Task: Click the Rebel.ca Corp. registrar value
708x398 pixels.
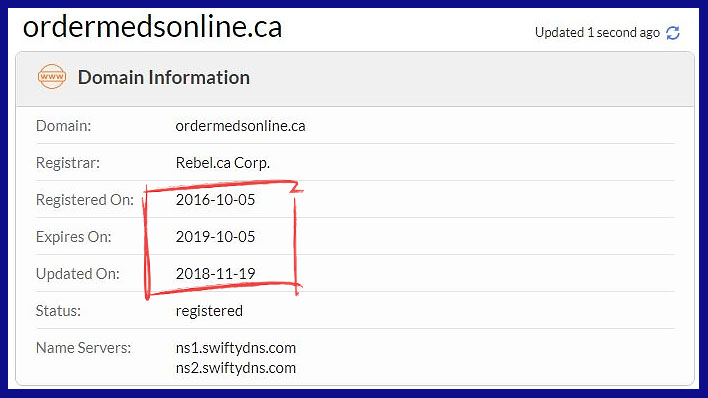Action: point(223,163)
